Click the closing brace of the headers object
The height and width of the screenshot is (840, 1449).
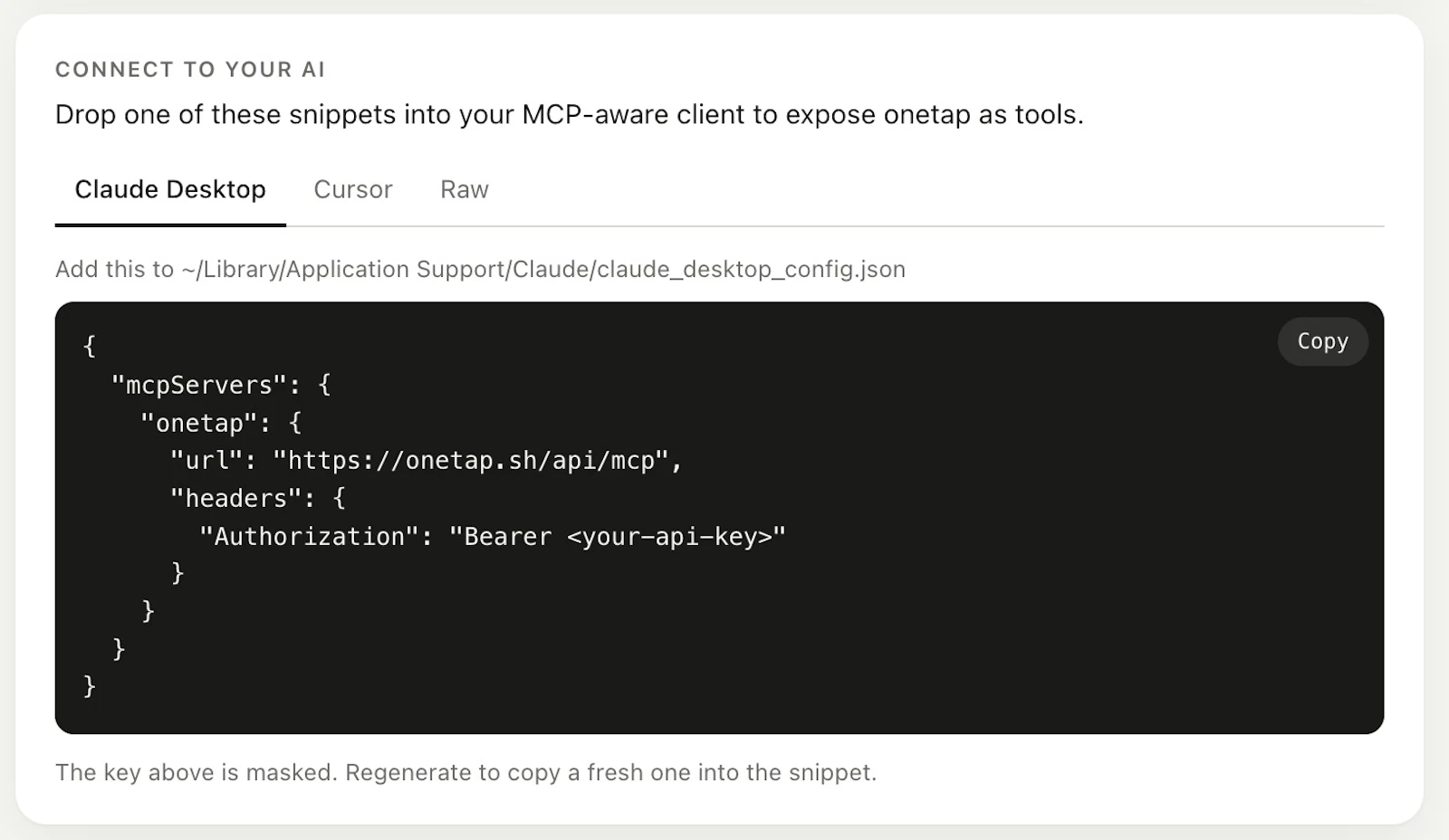click(178, 573)
